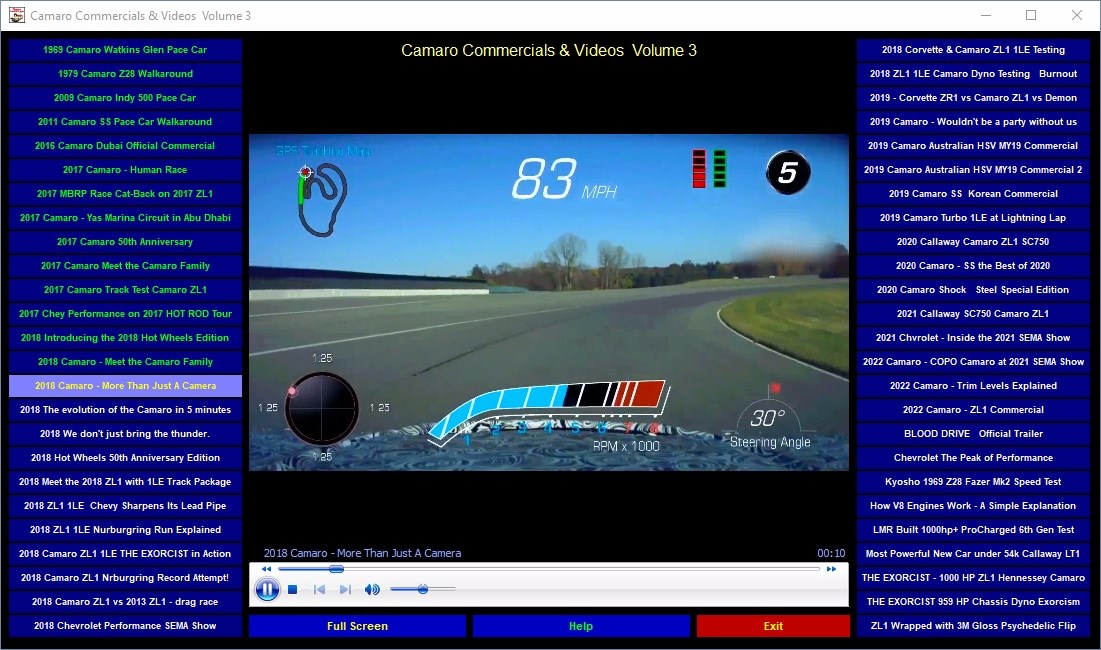The height and width of the screenshot is (650, 1101).
Task: Switch video to Full Screen
Action: [x=357, y=626]
